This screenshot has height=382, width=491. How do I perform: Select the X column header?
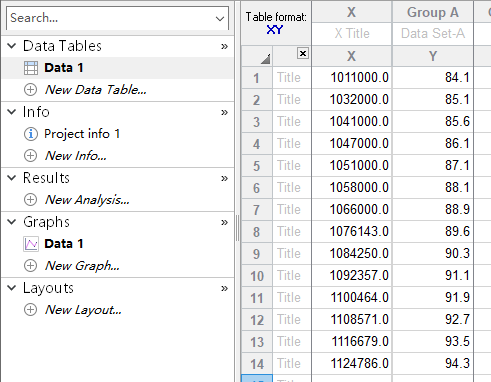(x=352, y=12)
